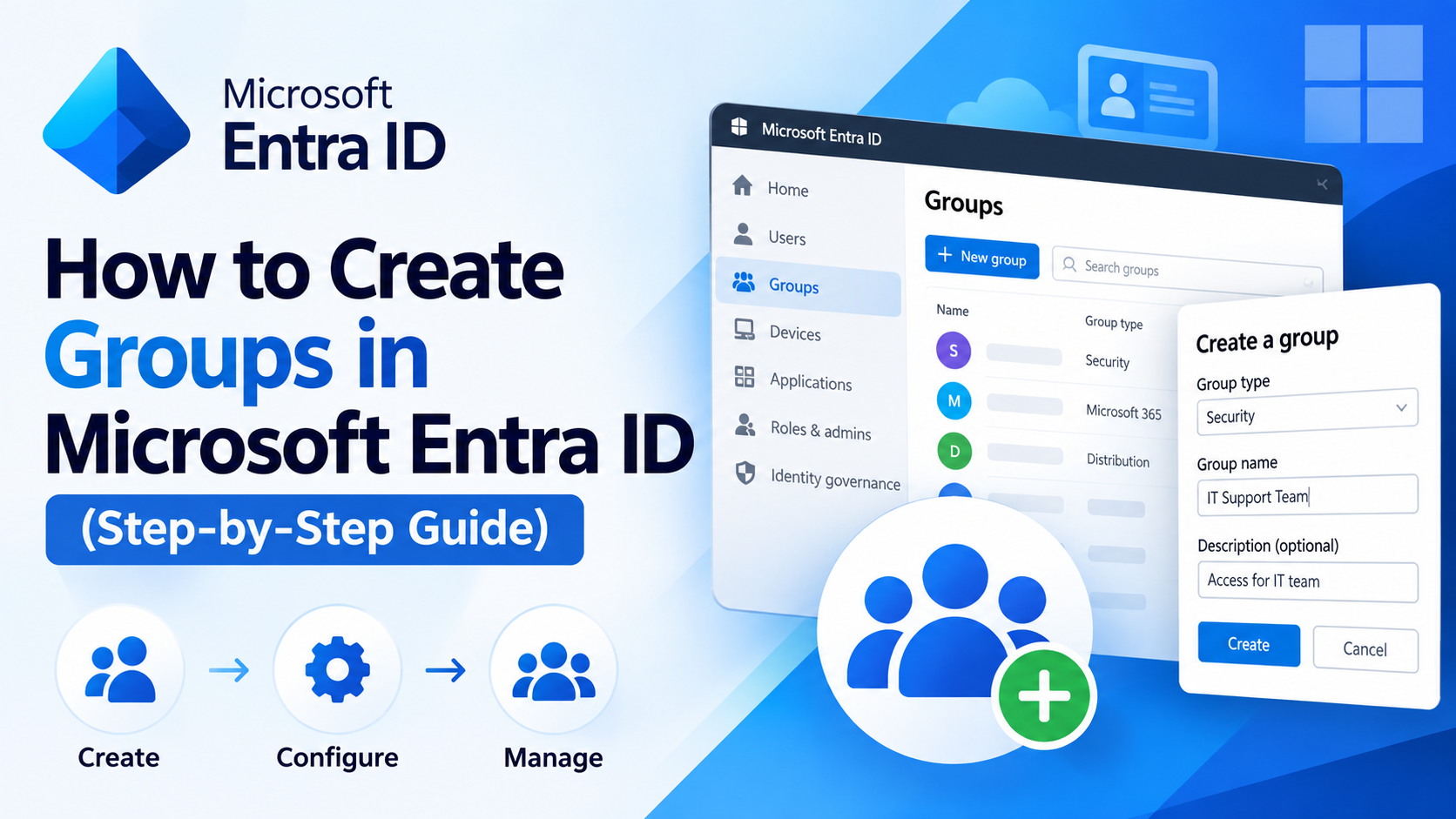Image resolution: width=1456 pixels, height=819 pixels.
Task: Click the Microsoft Entra ID title bar logo
Action: [739, 127]
